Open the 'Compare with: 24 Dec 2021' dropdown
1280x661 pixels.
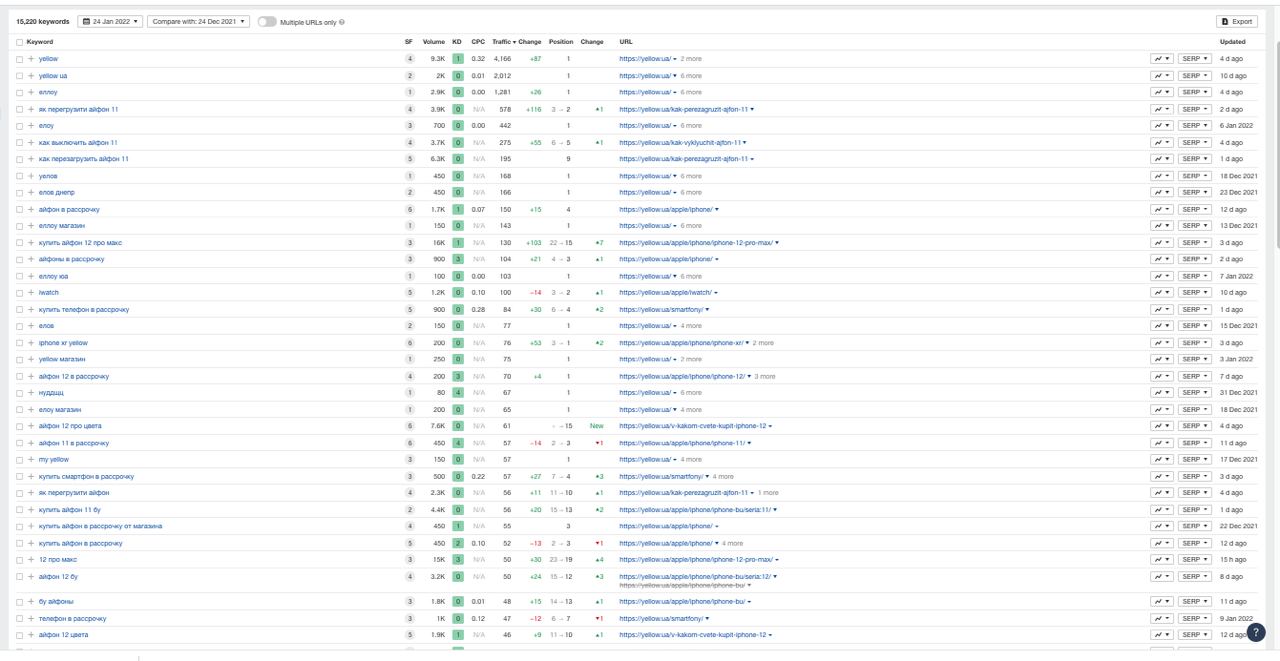click(198, 22)
